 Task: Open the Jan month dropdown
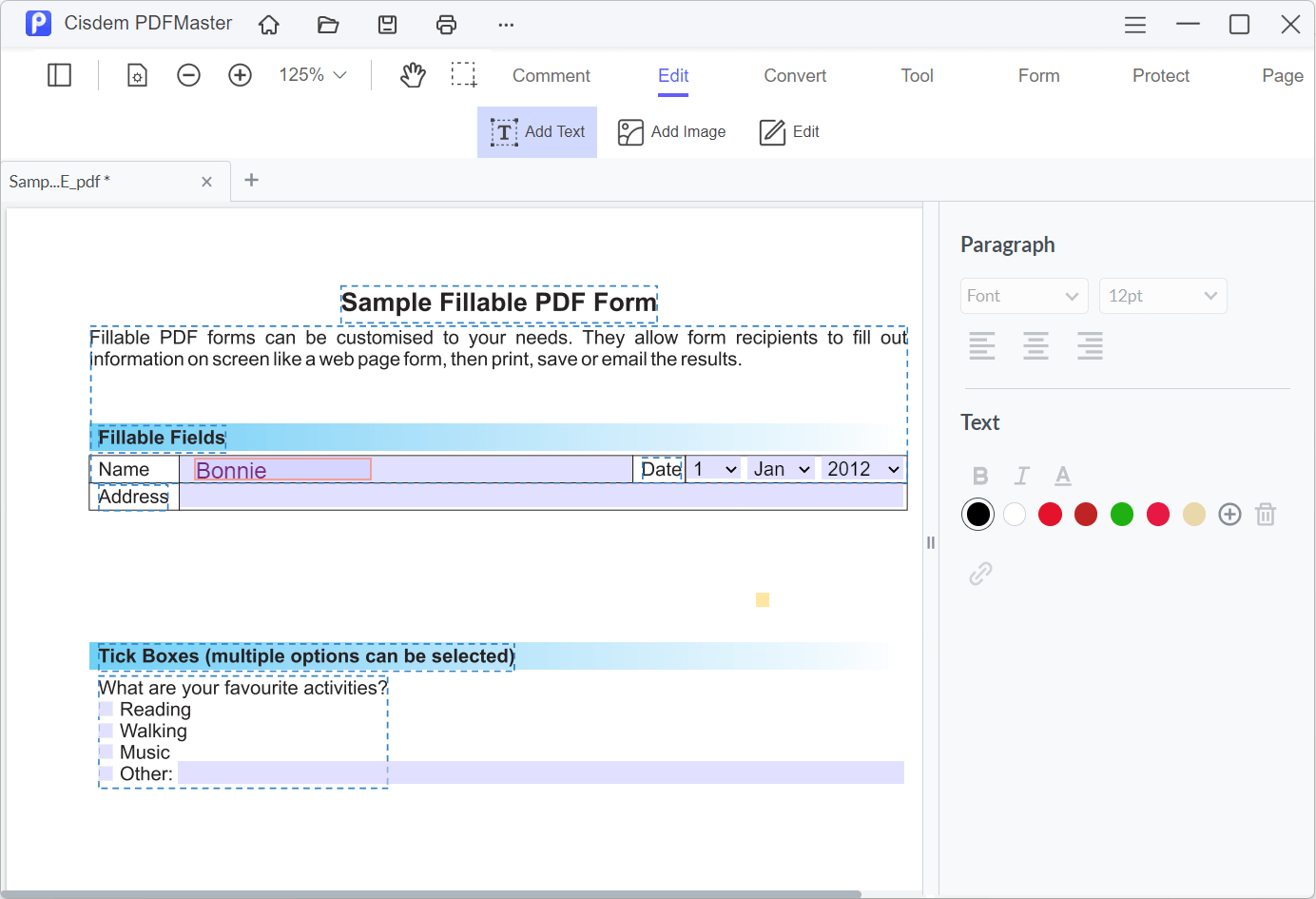[781, 469]
